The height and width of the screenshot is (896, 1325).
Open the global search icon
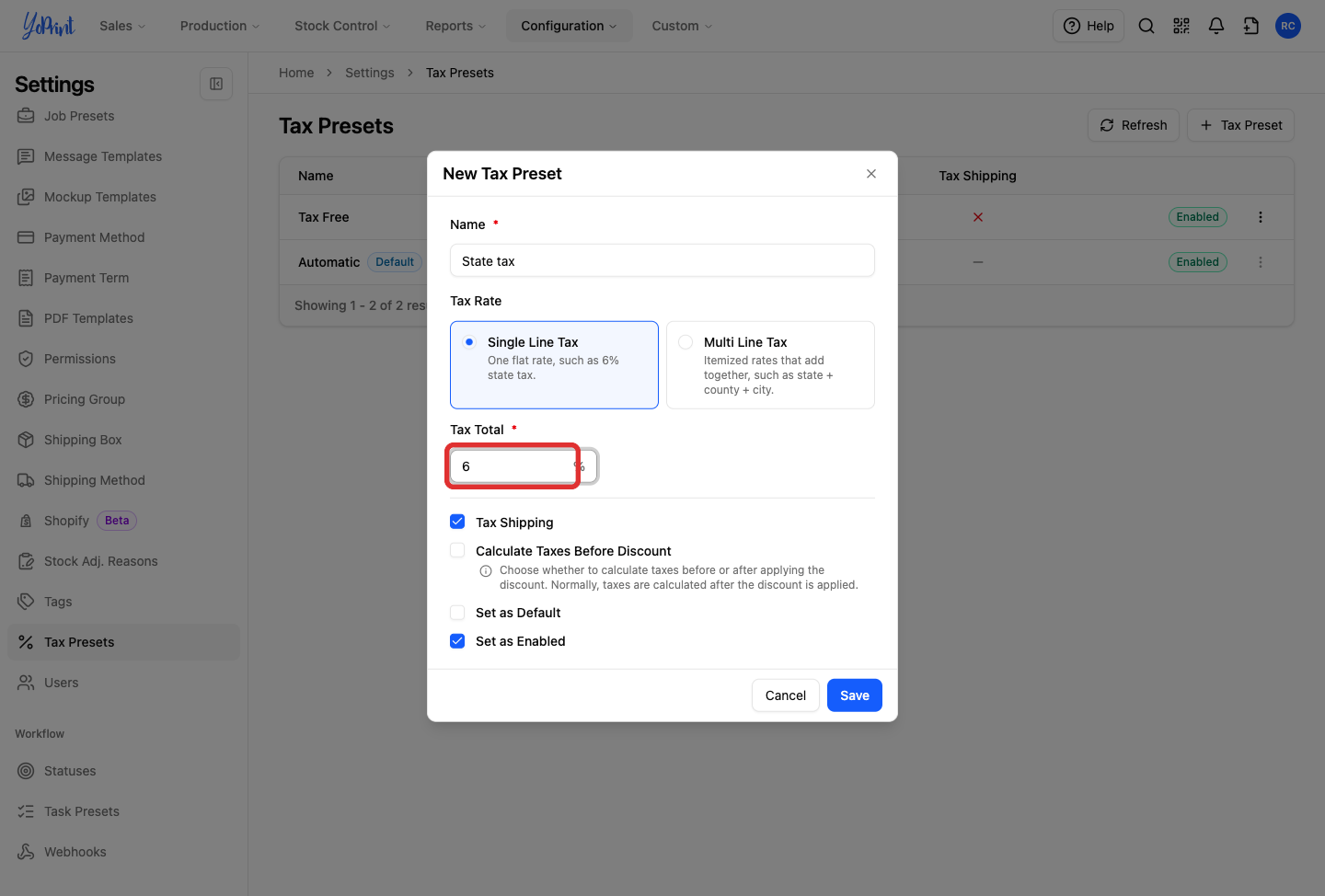tap(1146, 26)
